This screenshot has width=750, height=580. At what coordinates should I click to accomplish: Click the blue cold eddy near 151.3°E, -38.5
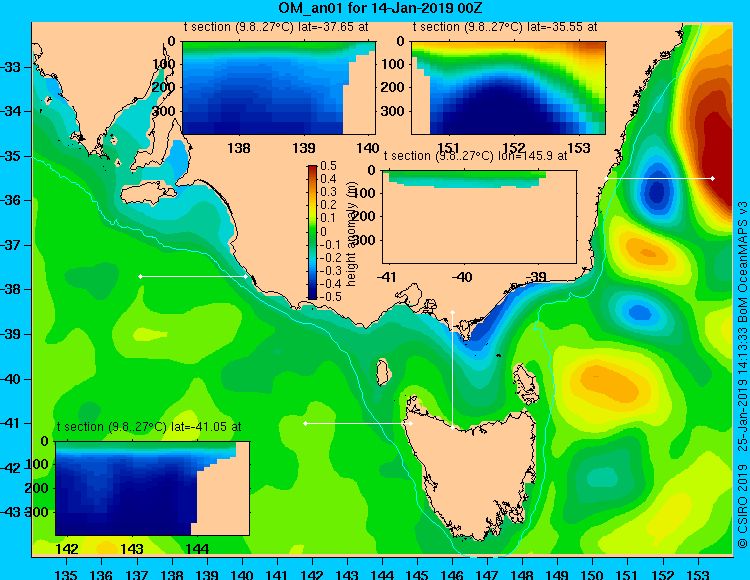pos(639,313)
